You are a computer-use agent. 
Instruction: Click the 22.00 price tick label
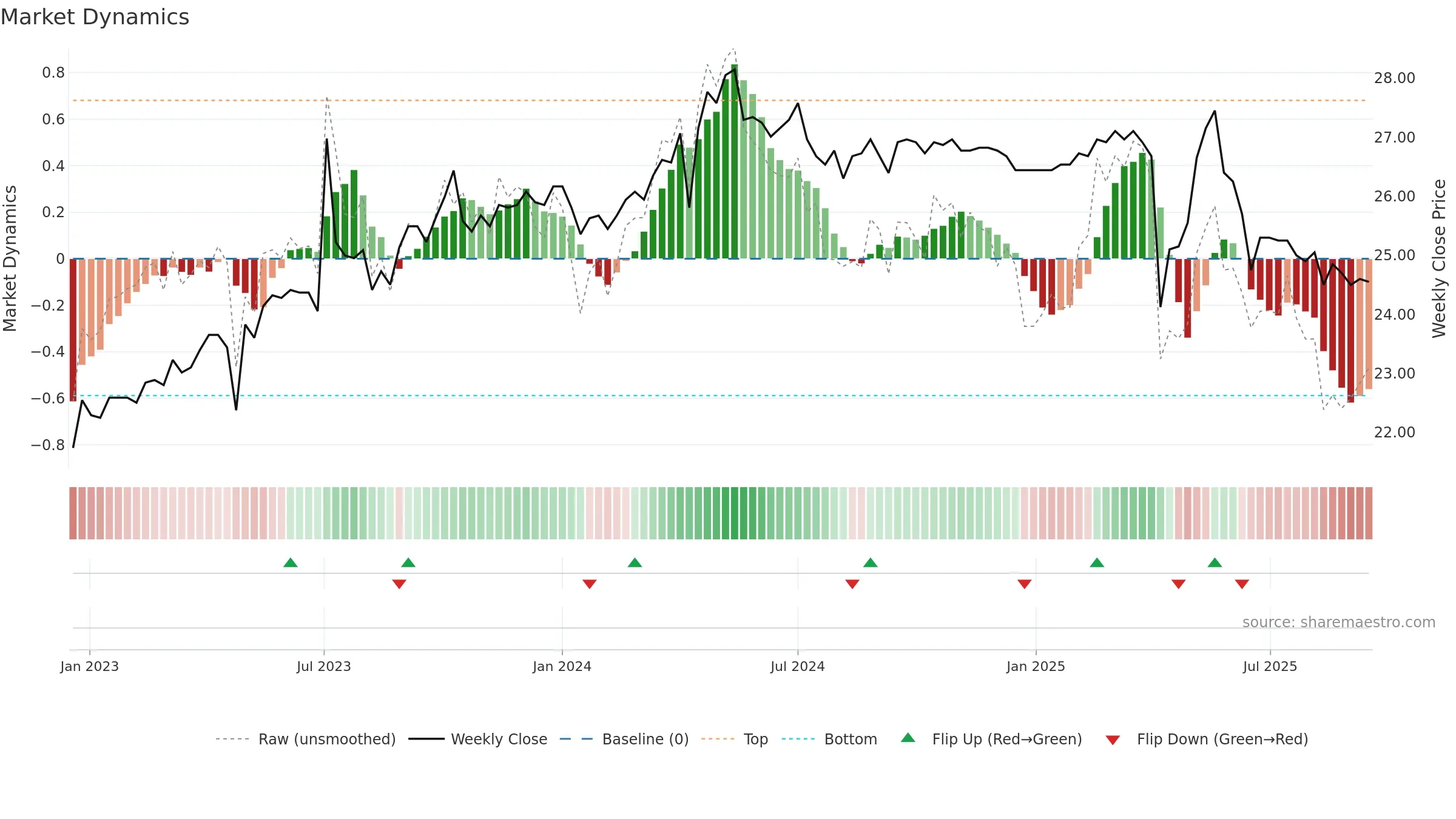1395,433
